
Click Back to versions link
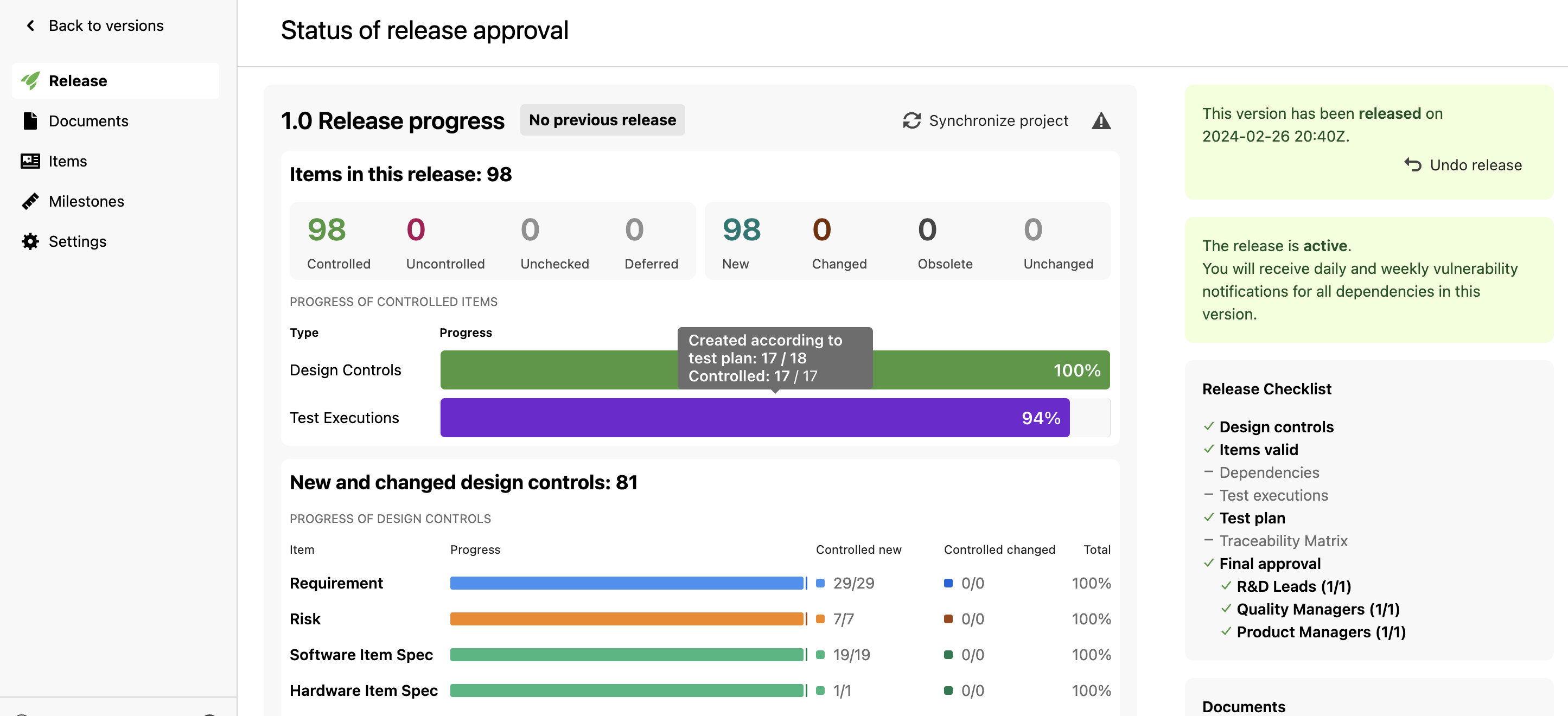point(105,25)
